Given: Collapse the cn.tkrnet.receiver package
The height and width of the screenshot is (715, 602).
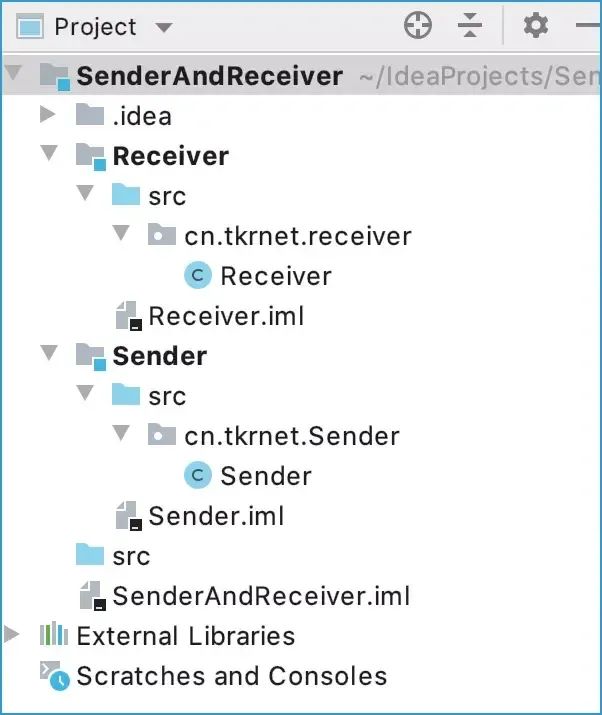Looking at the screenshot, I should [121, 233].
